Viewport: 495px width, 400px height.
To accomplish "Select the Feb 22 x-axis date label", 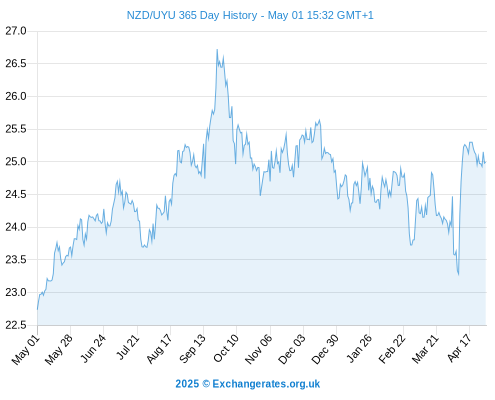I will point(392,349).
